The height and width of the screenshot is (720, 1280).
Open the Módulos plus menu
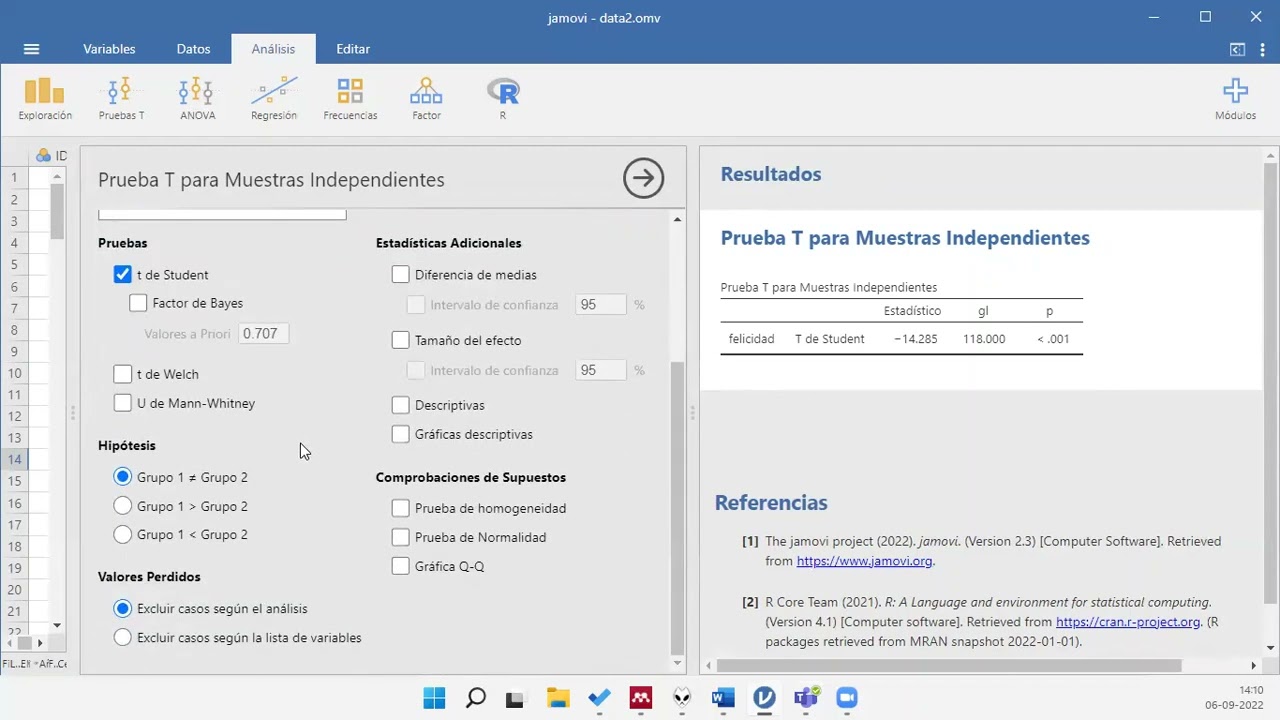[1235, 99]
